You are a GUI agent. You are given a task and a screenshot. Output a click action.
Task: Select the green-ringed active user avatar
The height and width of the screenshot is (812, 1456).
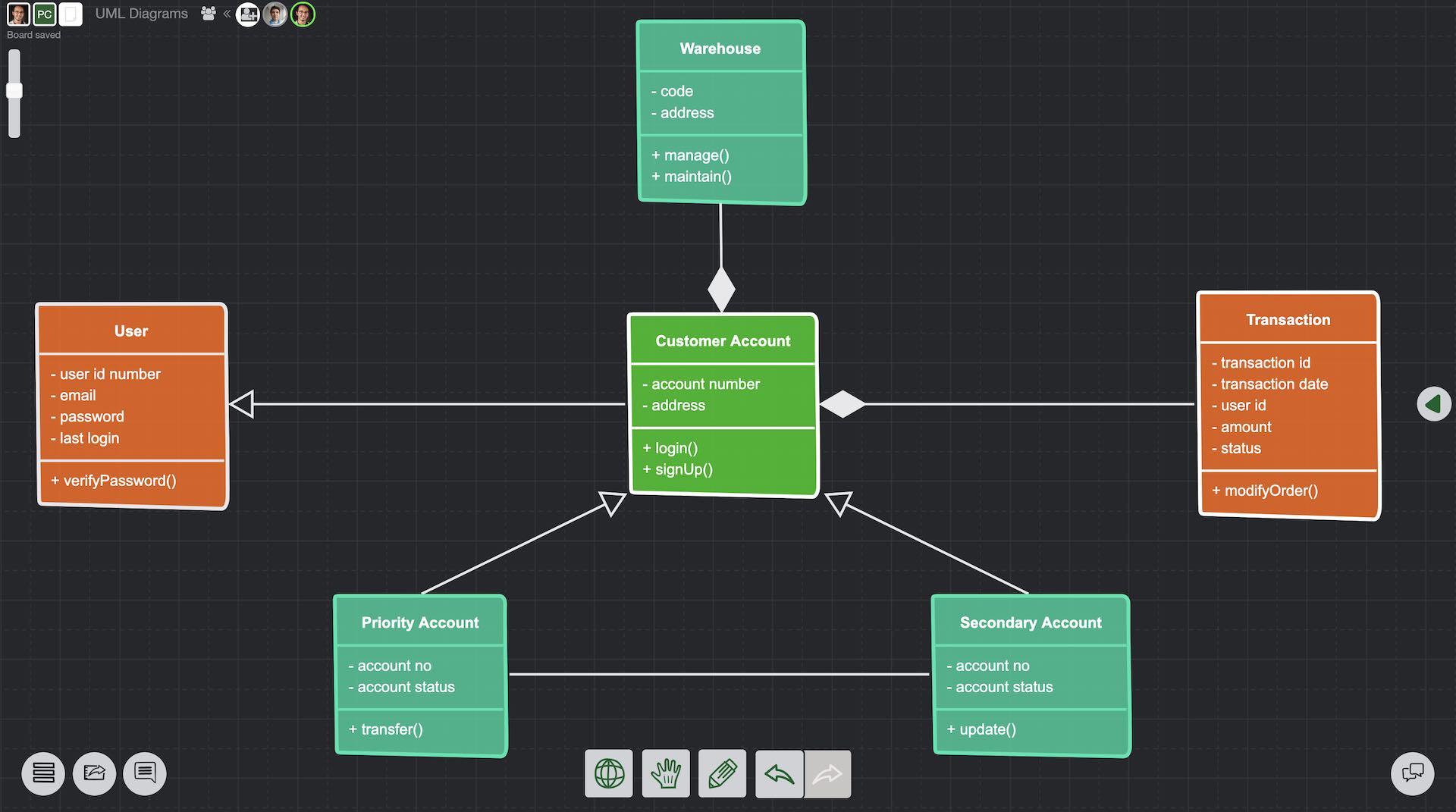[303, 14]
